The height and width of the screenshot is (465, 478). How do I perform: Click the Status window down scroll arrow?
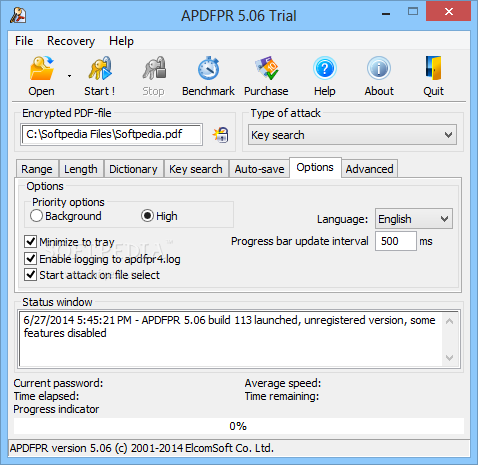click(449, 358)
